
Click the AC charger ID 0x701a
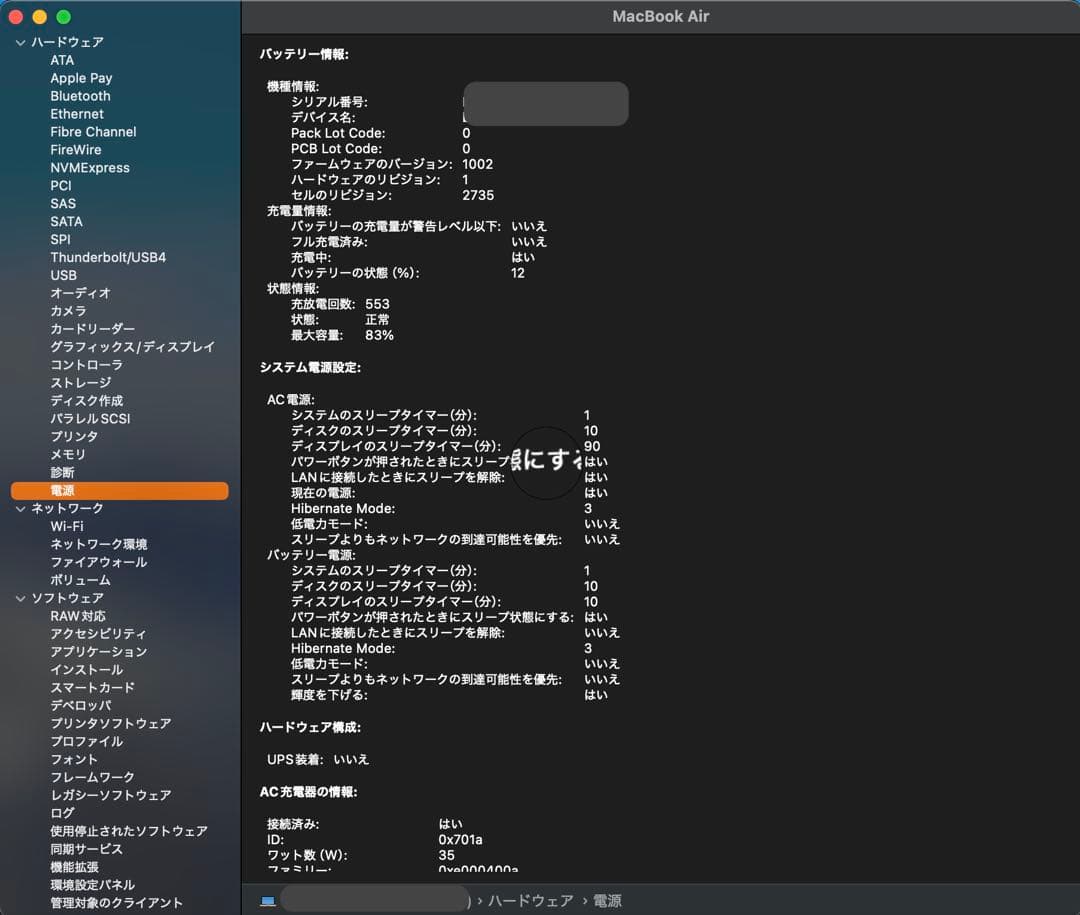point(460,839)
